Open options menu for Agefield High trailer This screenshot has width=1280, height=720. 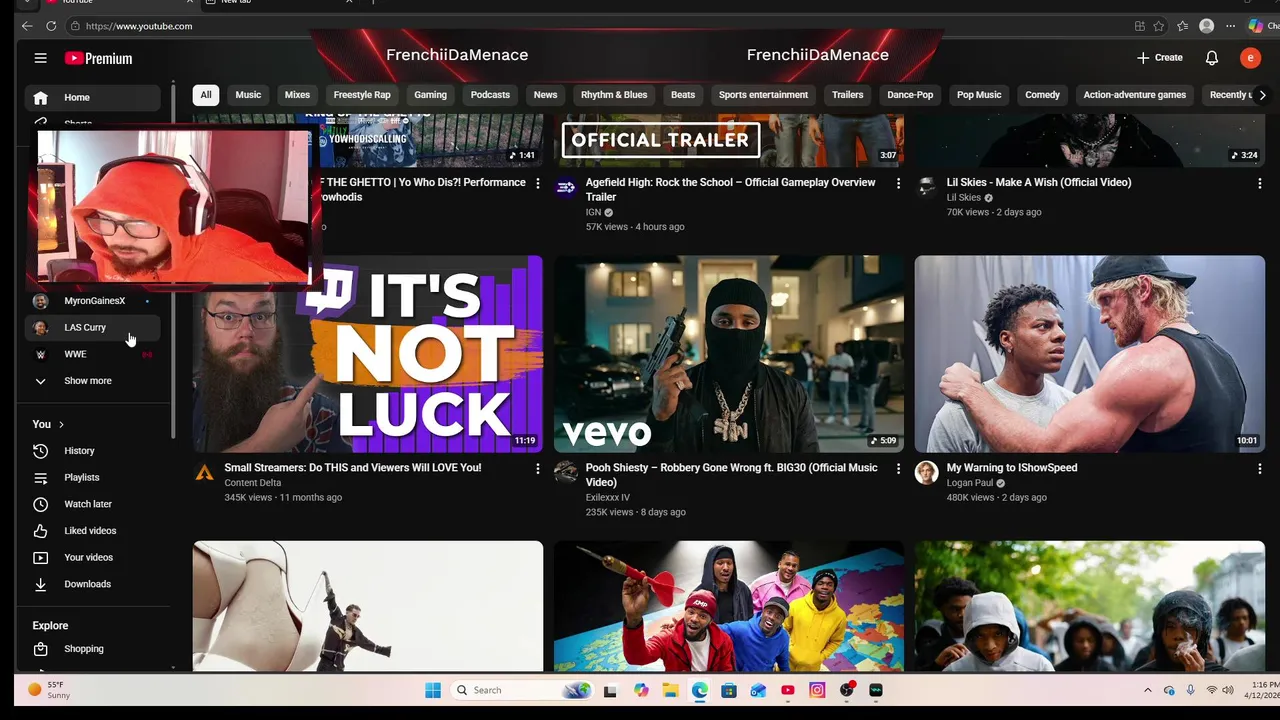(x=898, y=184)
